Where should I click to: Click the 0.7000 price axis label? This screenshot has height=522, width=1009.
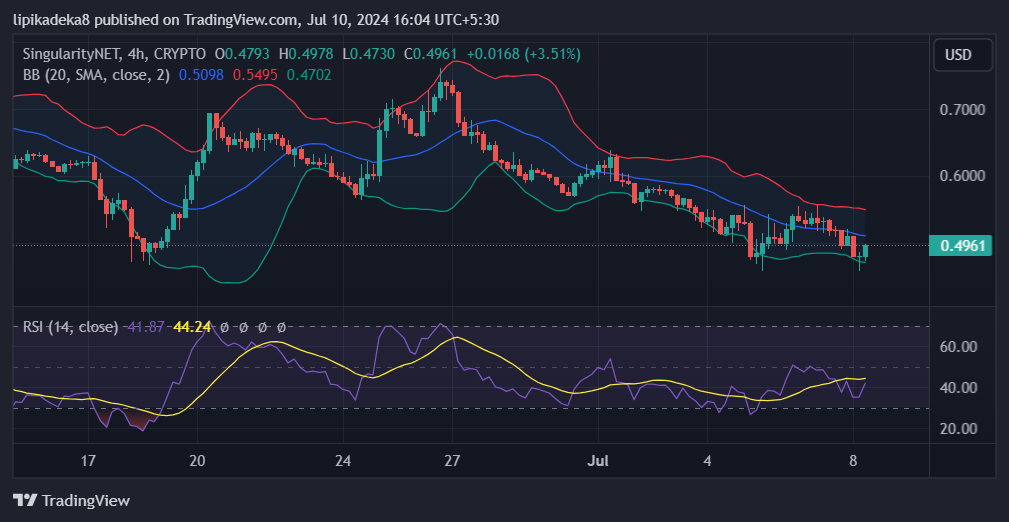coord(960,109)
